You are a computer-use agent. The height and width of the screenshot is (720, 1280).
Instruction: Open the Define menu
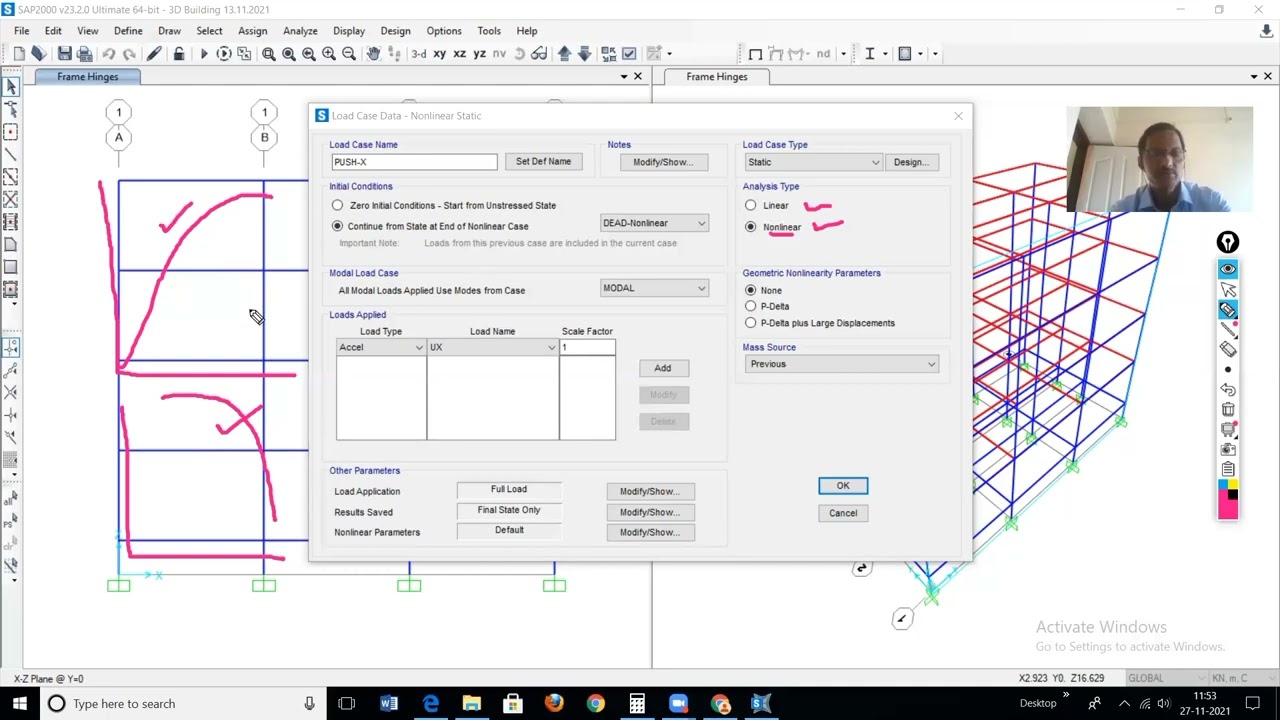(x=128, y=31)
